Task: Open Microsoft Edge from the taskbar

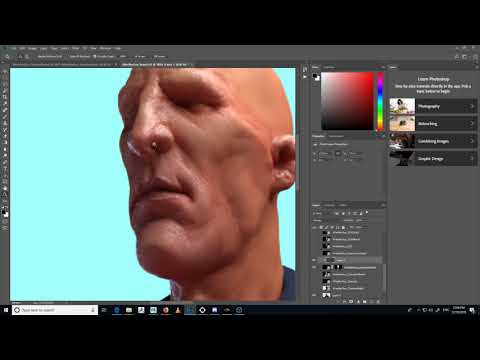Action: click(x=117, y=310)
